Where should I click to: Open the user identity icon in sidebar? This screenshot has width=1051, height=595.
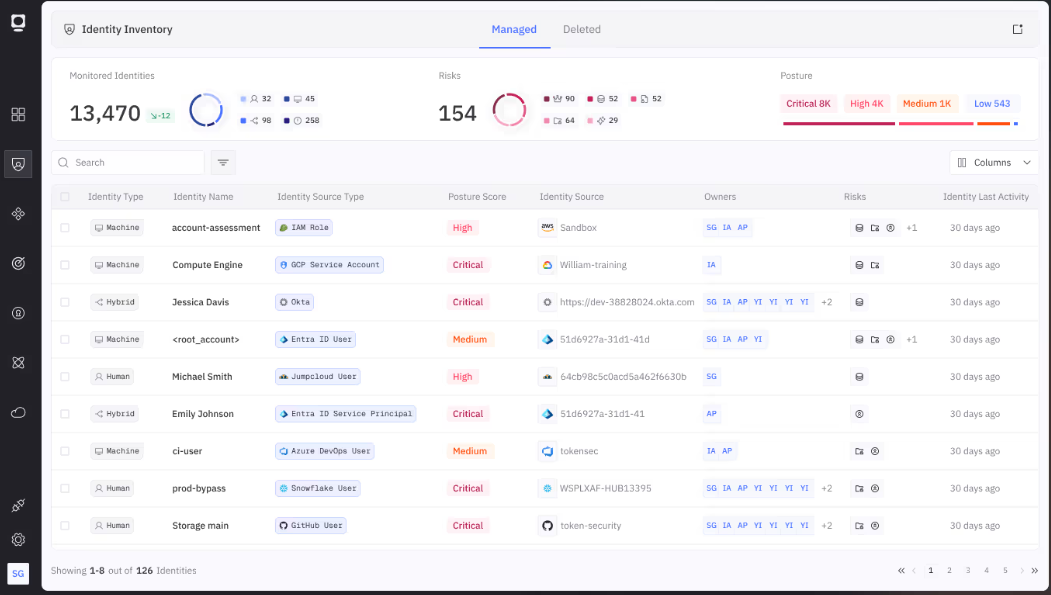click(x=18, y=313)
